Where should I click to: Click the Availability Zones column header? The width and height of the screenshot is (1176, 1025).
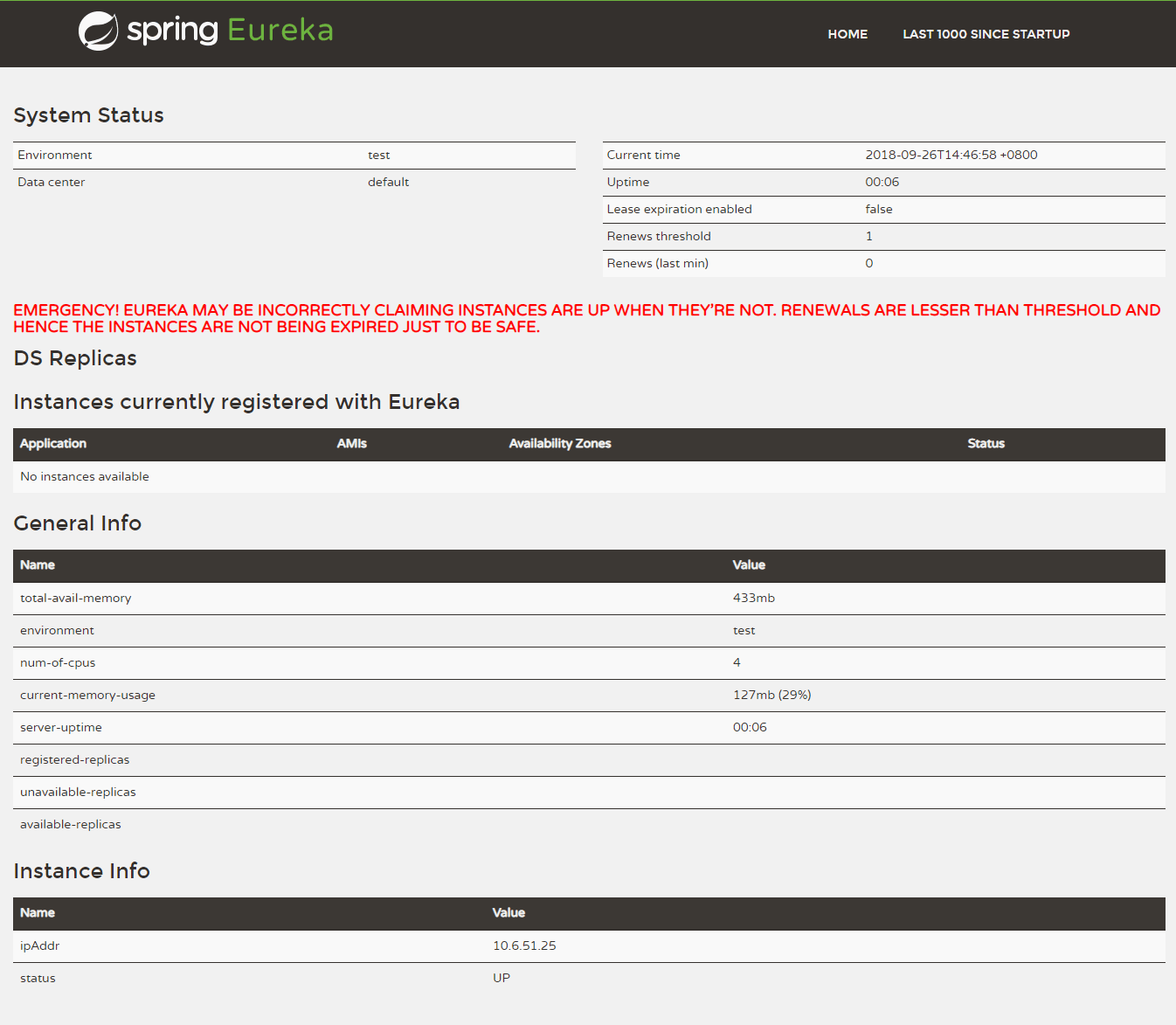(x=560, y=444)
